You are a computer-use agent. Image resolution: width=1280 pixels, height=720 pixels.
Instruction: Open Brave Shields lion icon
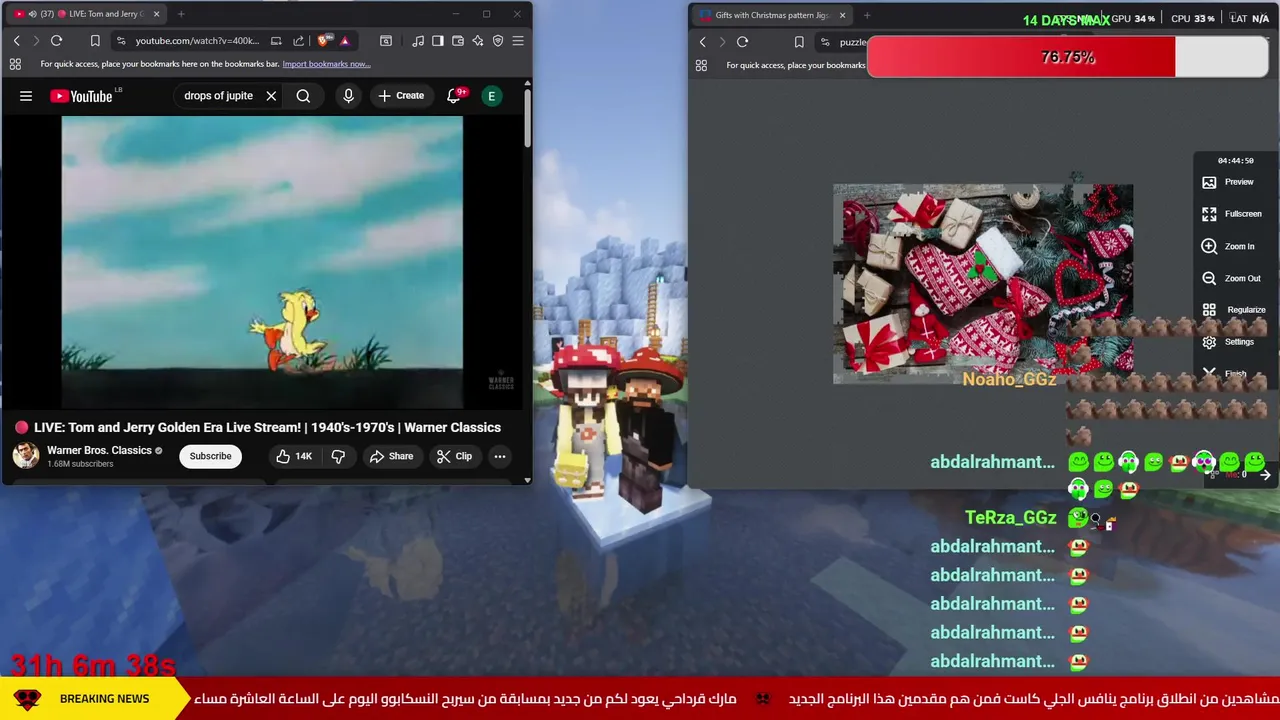[x=323, y=41]
